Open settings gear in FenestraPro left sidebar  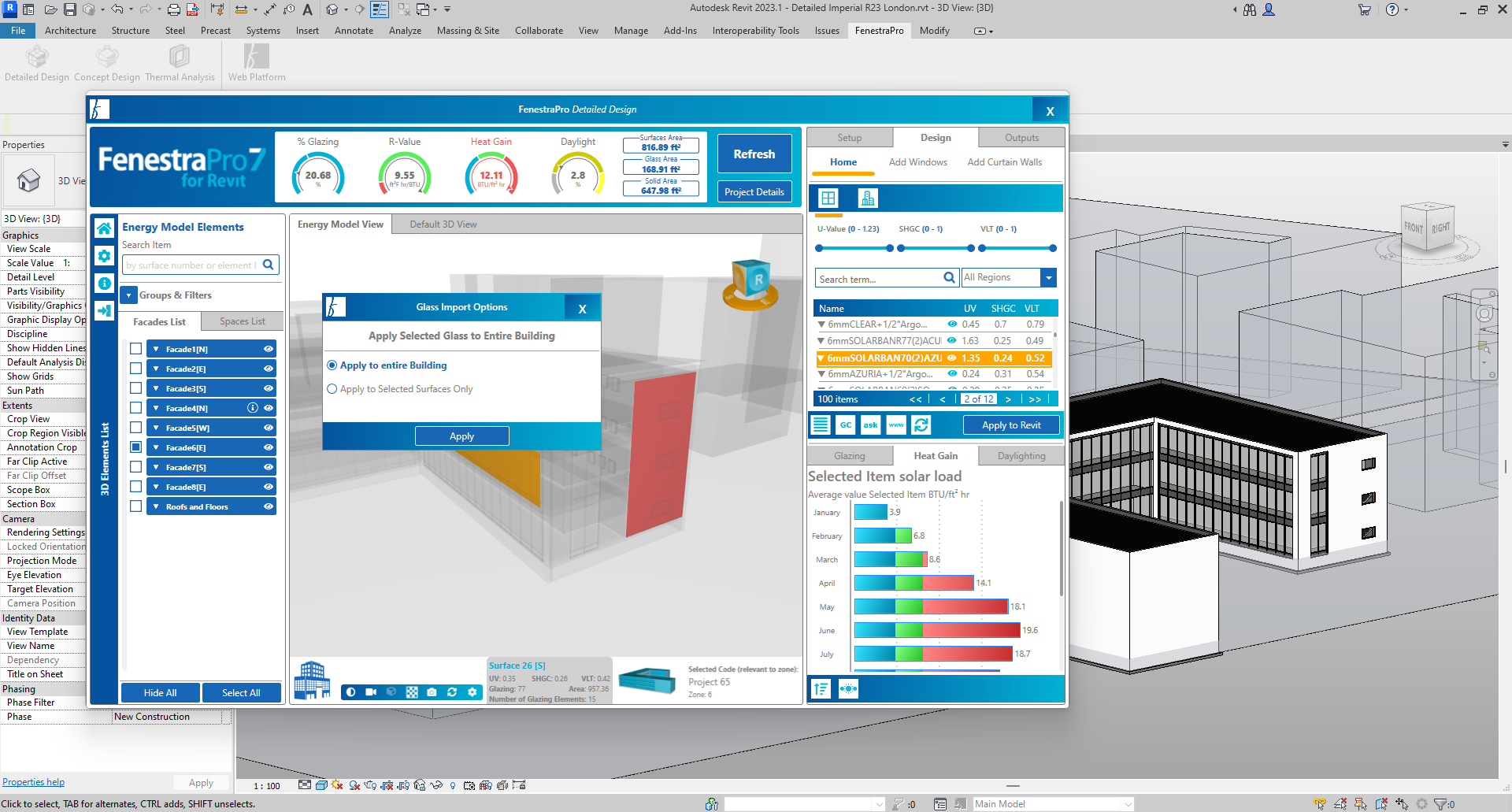click(104, 256)
